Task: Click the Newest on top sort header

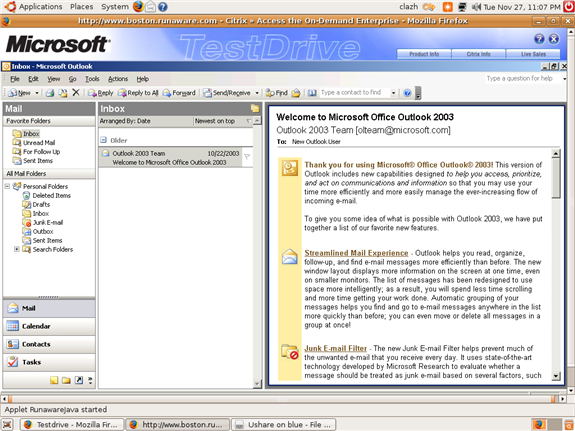Action: pos(222,121)
